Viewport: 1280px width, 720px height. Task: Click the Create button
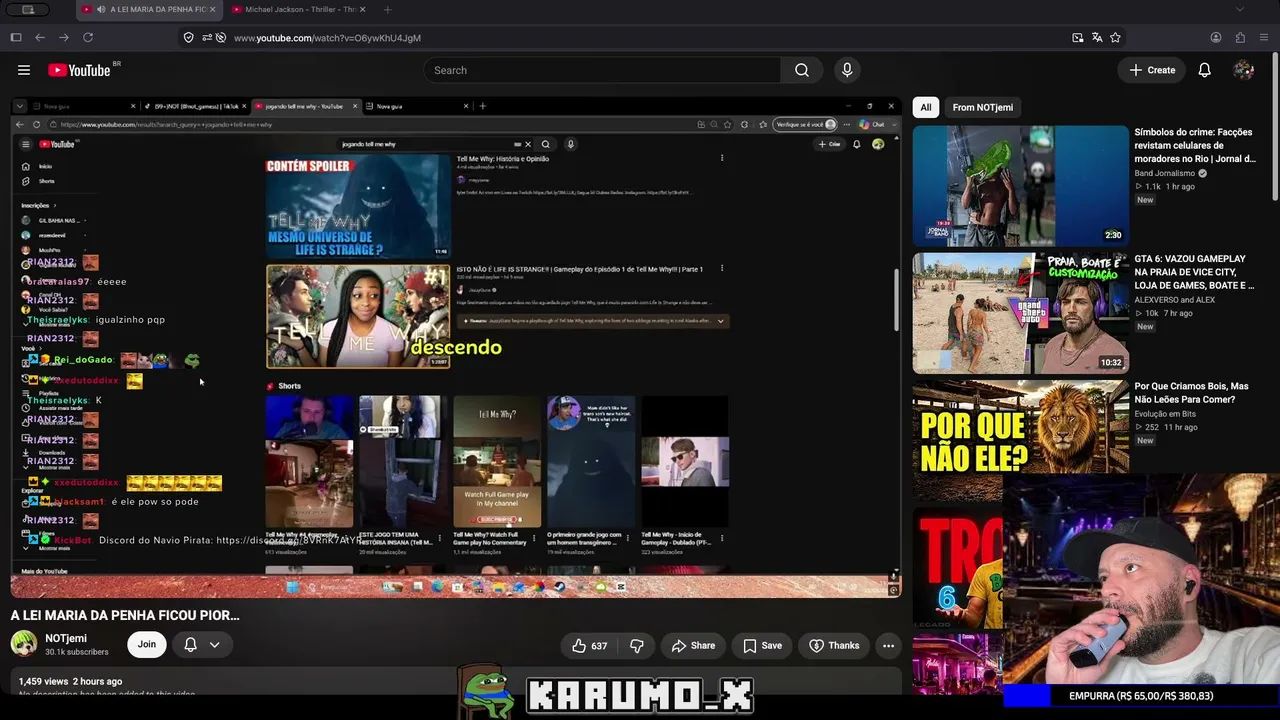(1152, 70)
